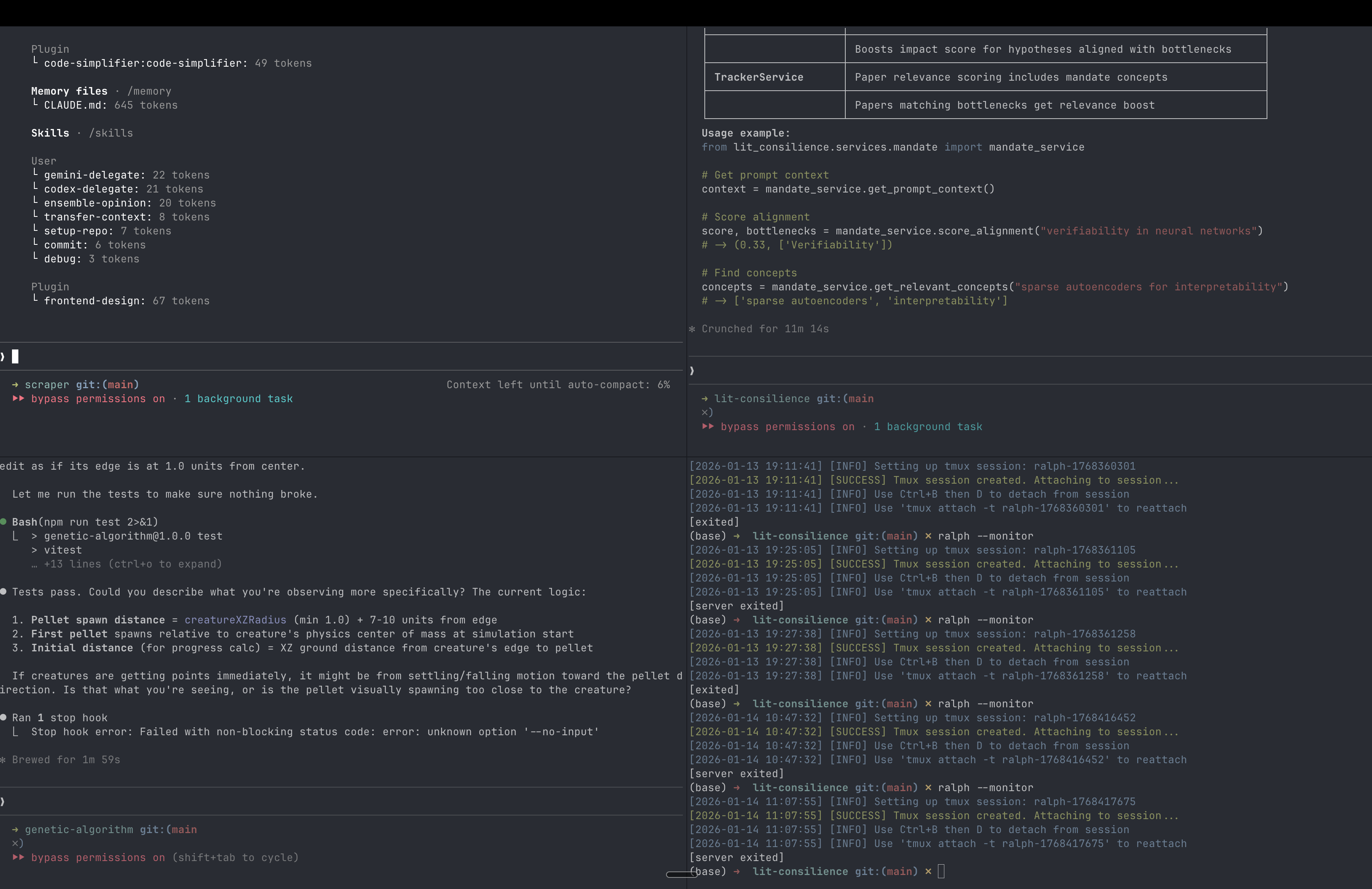Click the scraper prompt arrow icon

[15, 385]
